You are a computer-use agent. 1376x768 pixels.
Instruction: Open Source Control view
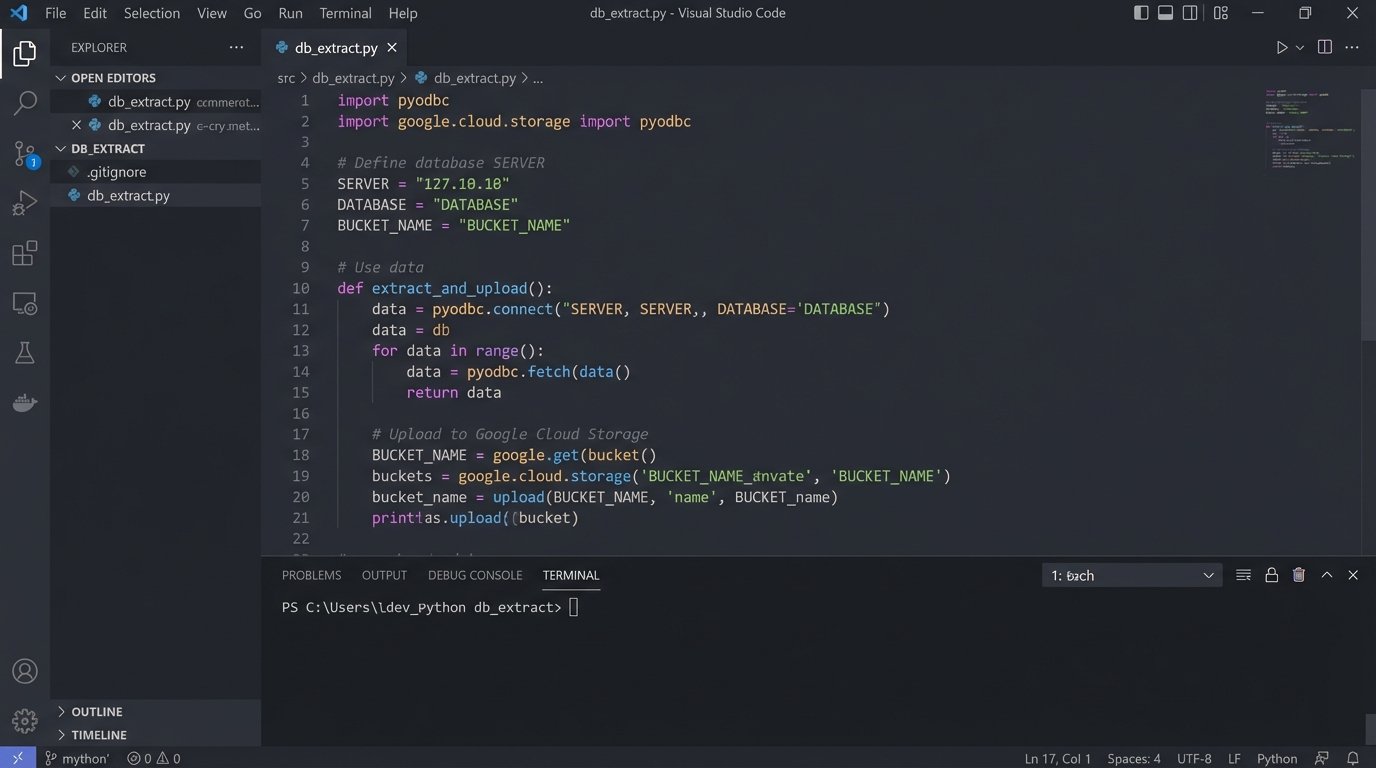click(x=25, y=153)
